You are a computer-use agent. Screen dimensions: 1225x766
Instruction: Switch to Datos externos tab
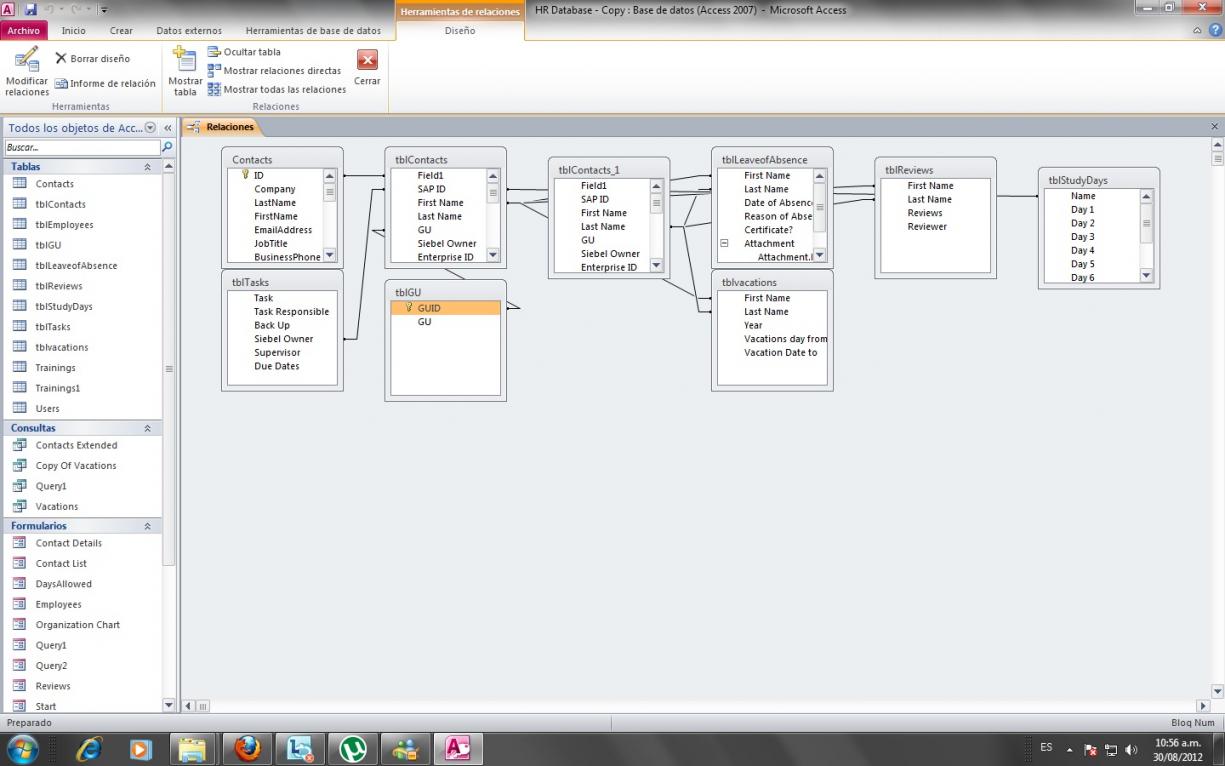pos(189,31)
